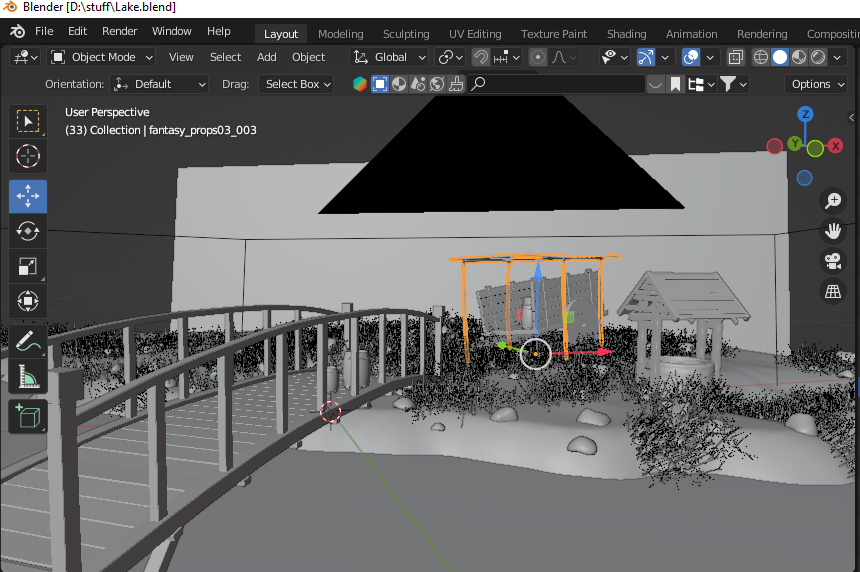Open the Options popover button
This screenshot has height=572, width=860.
[x=817, y=84]
